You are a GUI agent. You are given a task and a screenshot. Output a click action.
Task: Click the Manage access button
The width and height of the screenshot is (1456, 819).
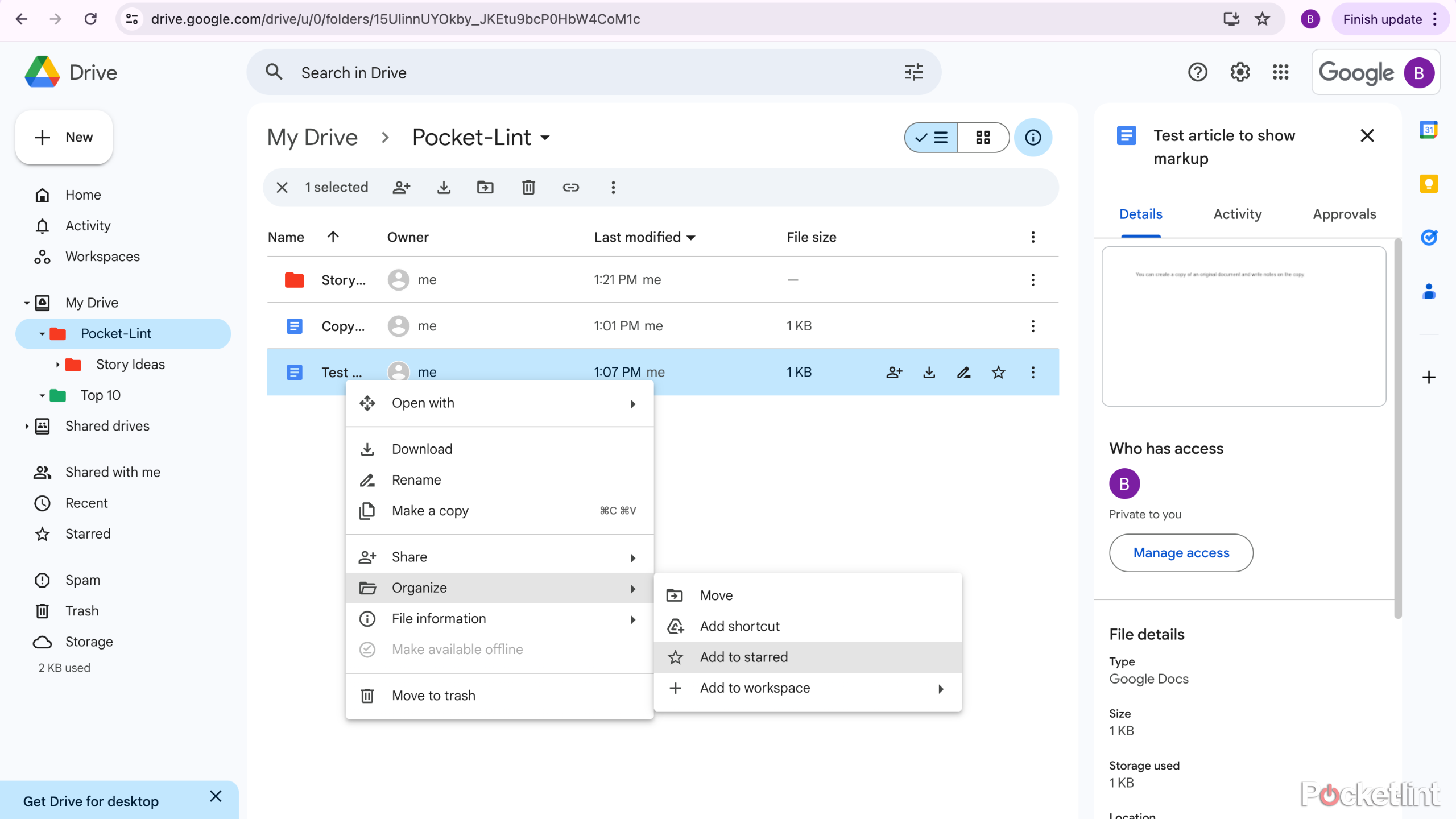click(x=1181, y=552)
